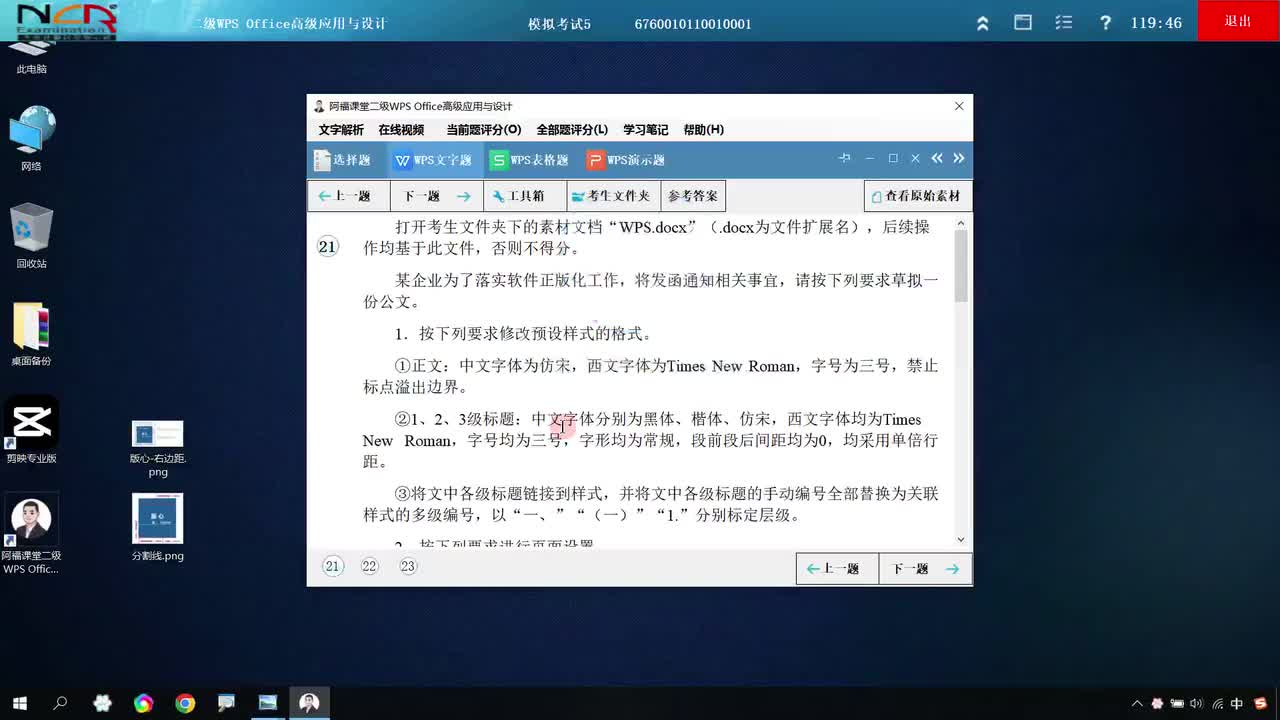This screenshot has height=720, width=1280.
Task: Click the colorful circular taskbar app icon
Action: 143,703
